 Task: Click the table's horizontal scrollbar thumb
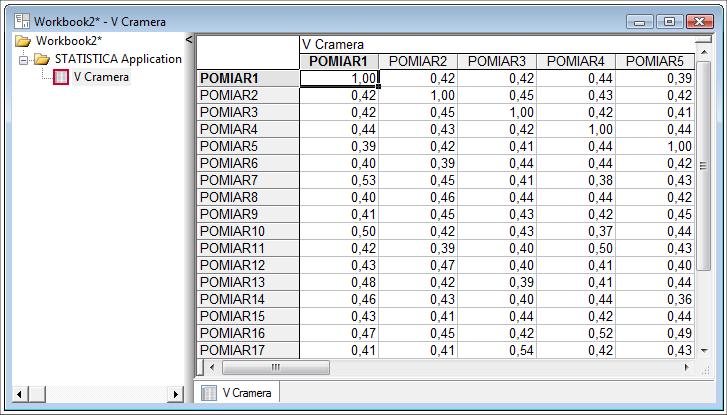[x=276, y=368]
